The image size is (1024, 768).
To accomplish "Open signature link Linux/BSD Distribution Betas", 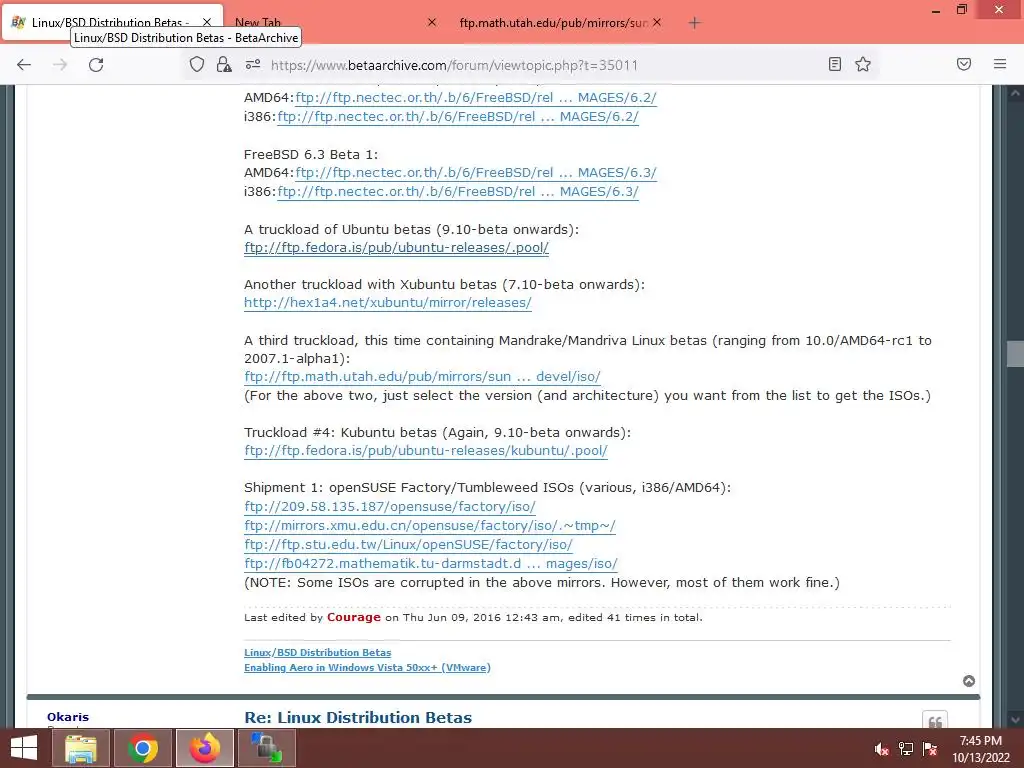I will tap(317, 652).
